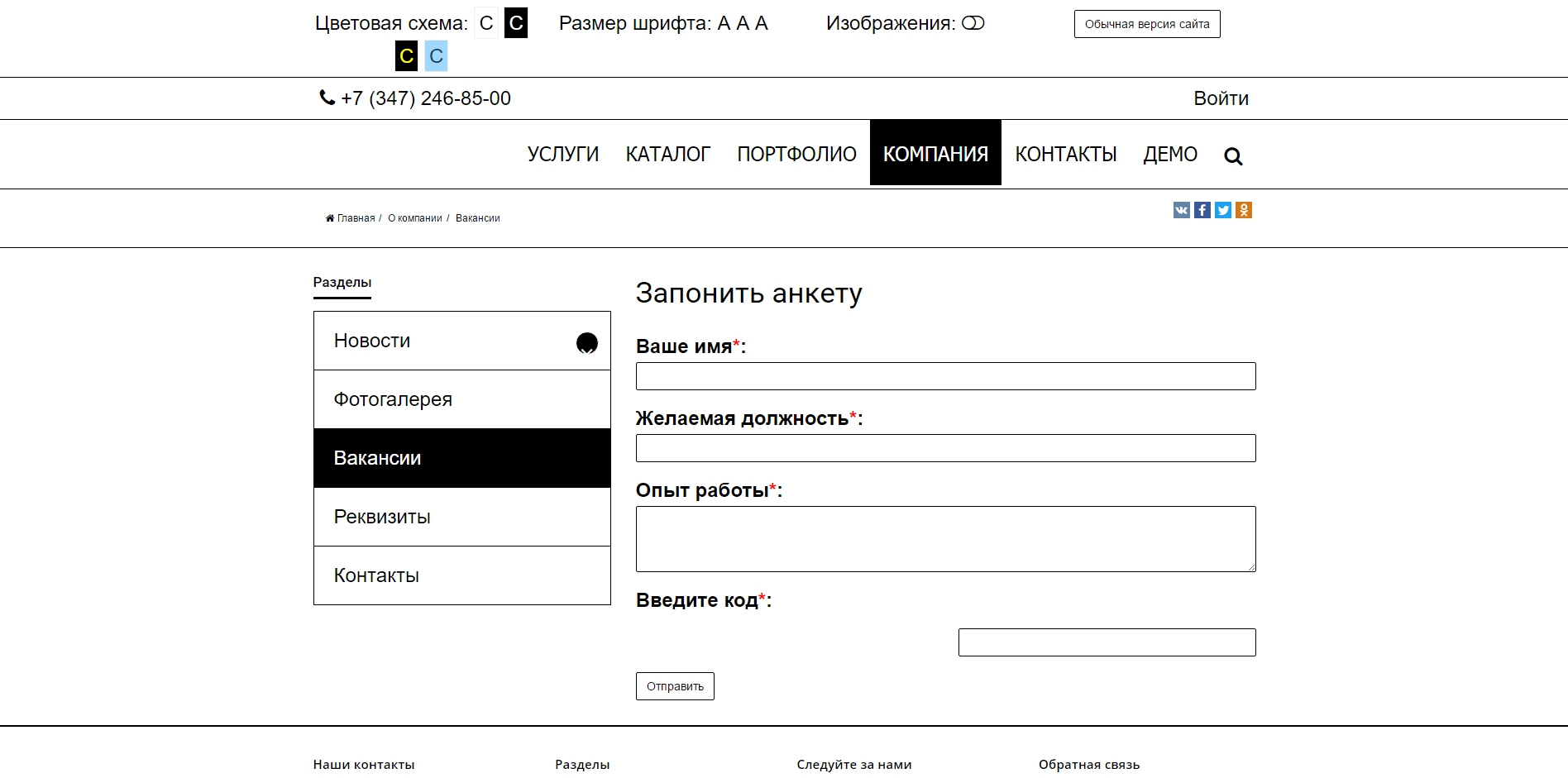Share page via Facebook icon
The height and width of the screenshot is (778, 1568).
(x=1202, y=210)
